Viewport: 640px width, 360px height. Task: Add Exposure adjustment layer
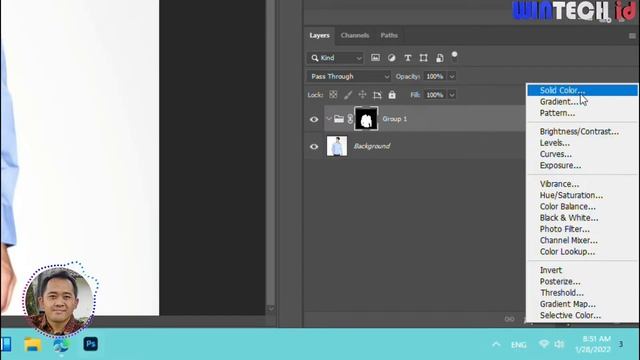click(x=582, y=165)
